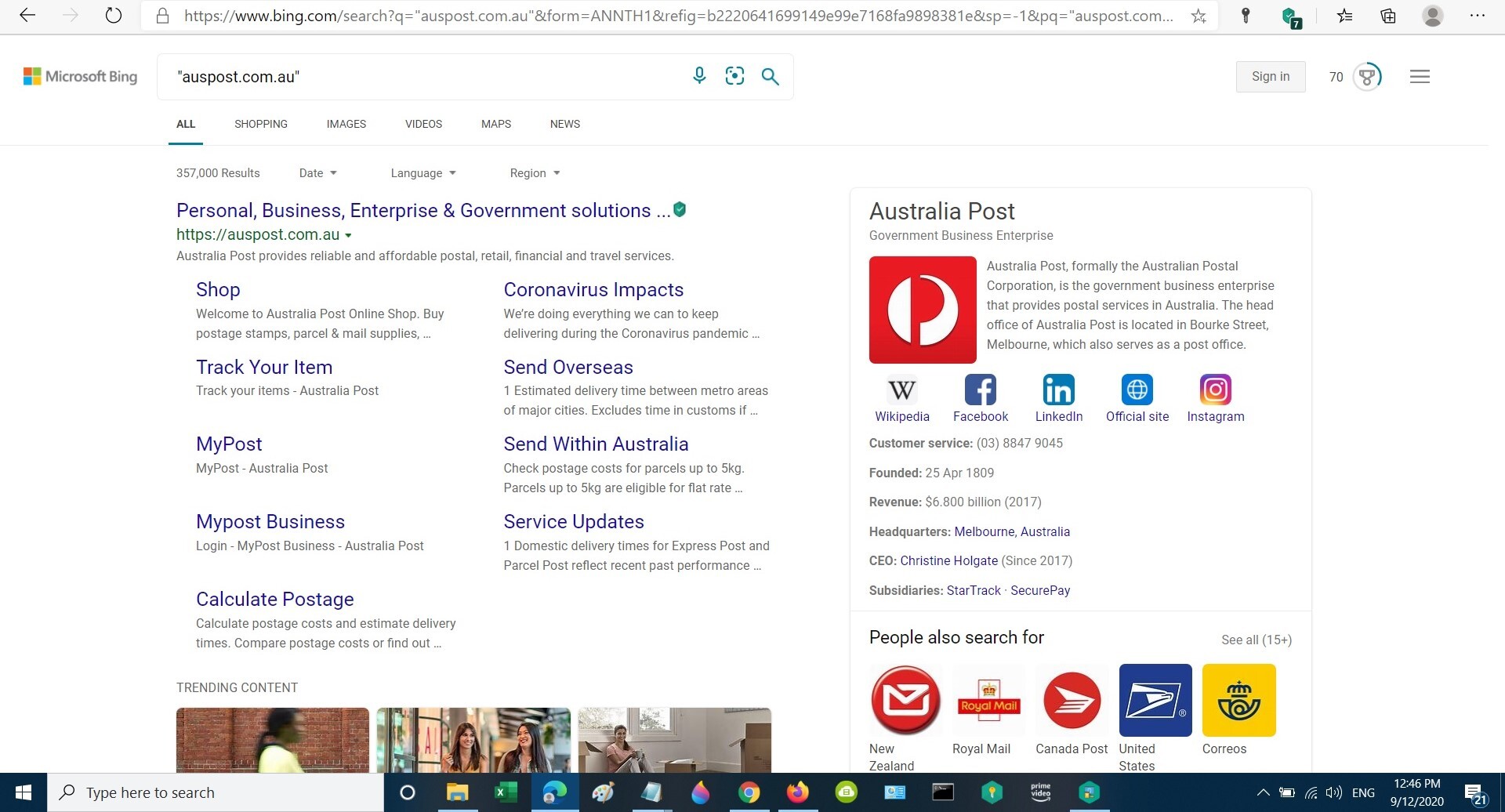
Task: Open the Australia Post logo image
Action: 923,310
